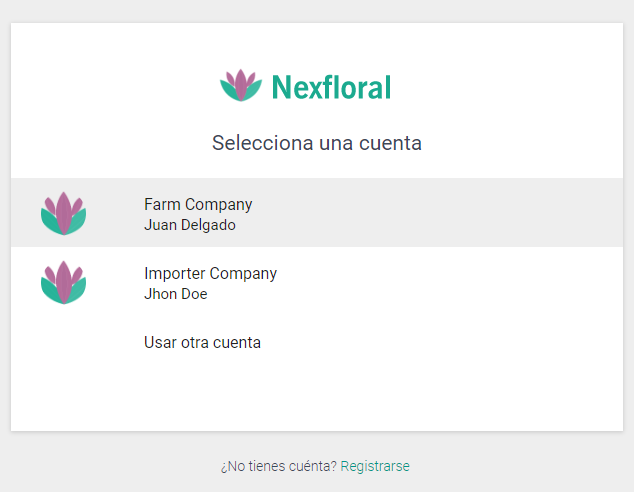Click the green leaf of Farm Company avatar
The height and width of the screenshot is (492, 634).
(49, 222)
